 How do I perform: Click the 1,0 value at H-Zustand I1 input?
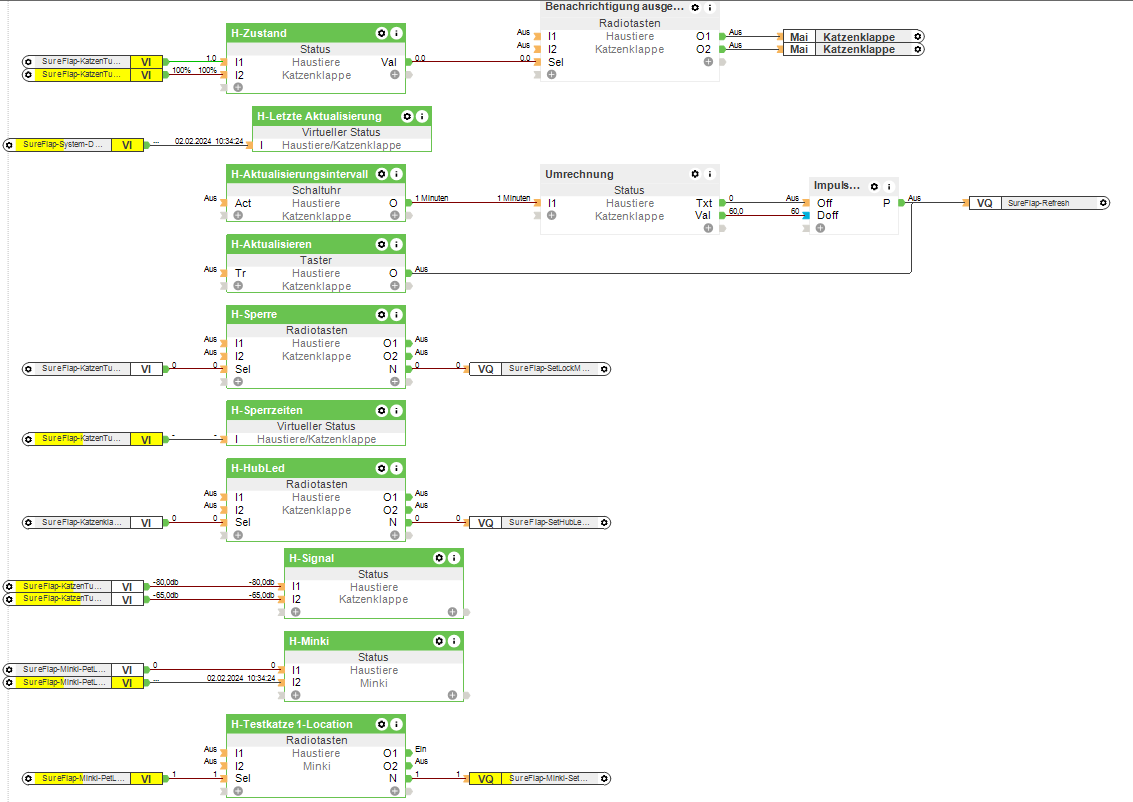211,58
